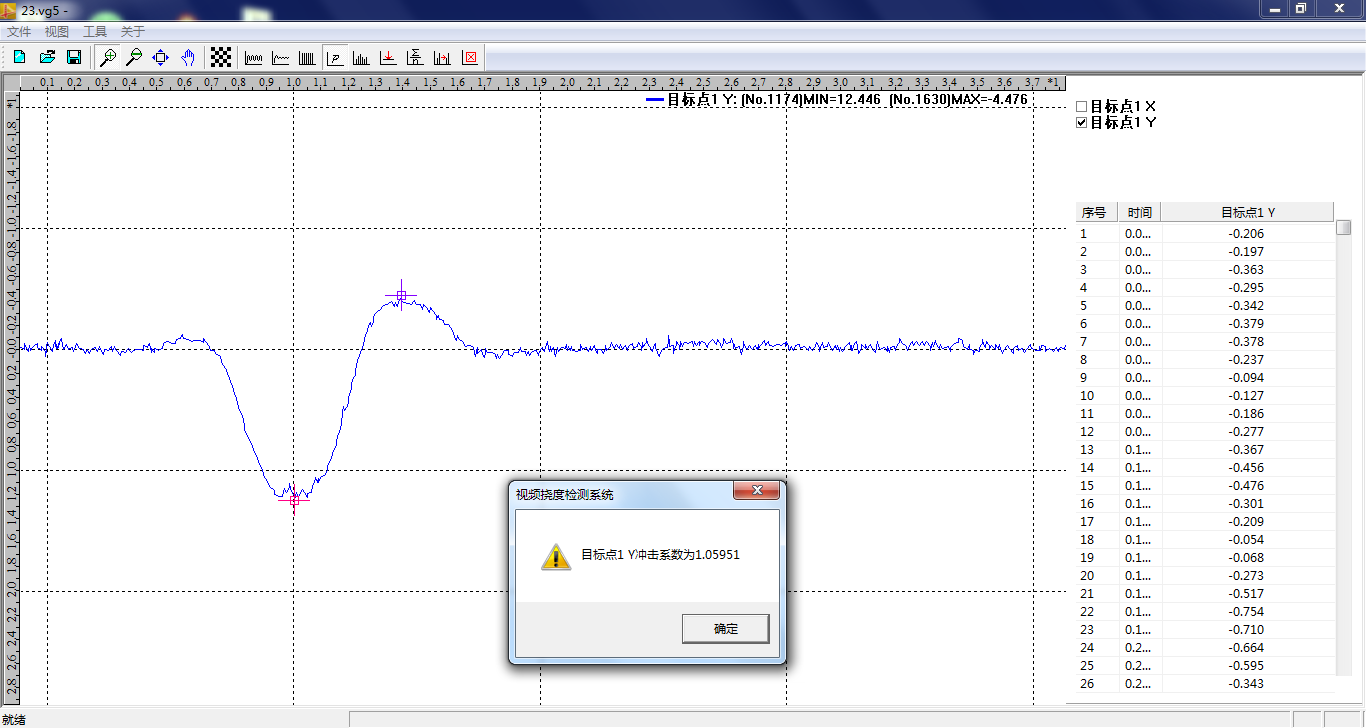
Task: Select the zoom out magnifier tool
Action: pyautogui.click(x=134, y=57)
